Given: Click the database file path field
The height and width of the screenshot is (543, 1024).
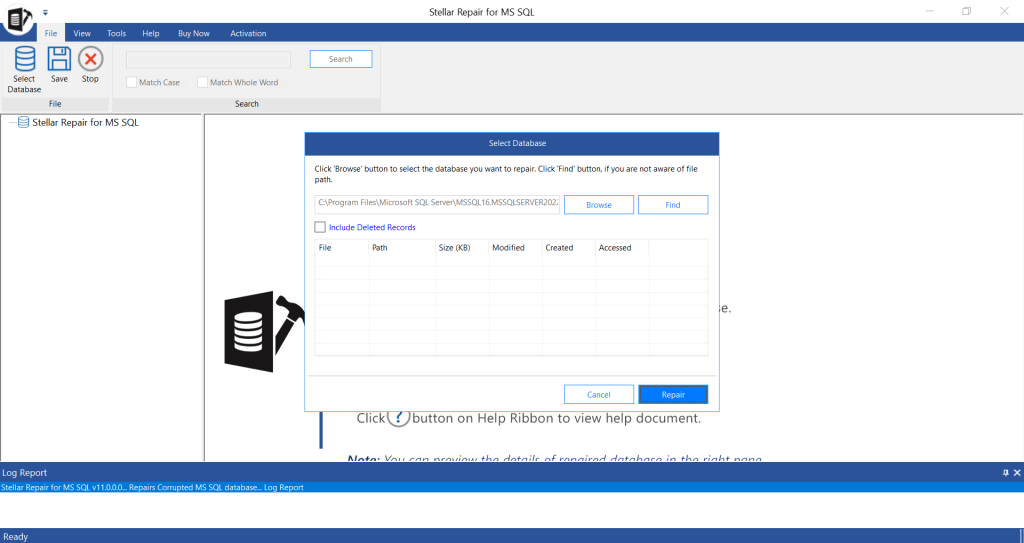Looking at the screenshot, I should tap(436, 204).
